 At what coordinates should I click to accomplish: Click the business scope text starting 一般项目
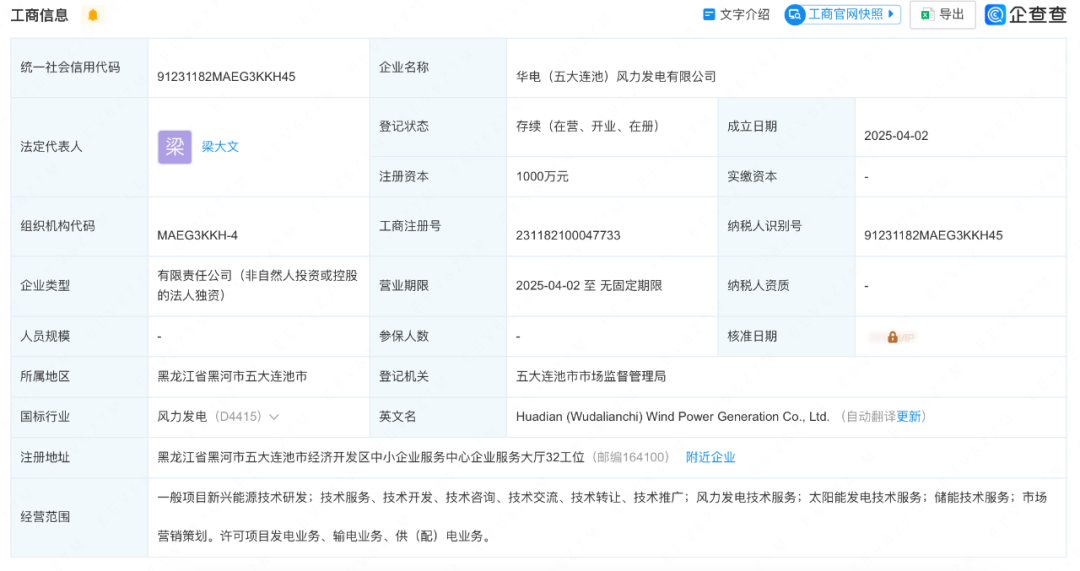click(602, 517)
